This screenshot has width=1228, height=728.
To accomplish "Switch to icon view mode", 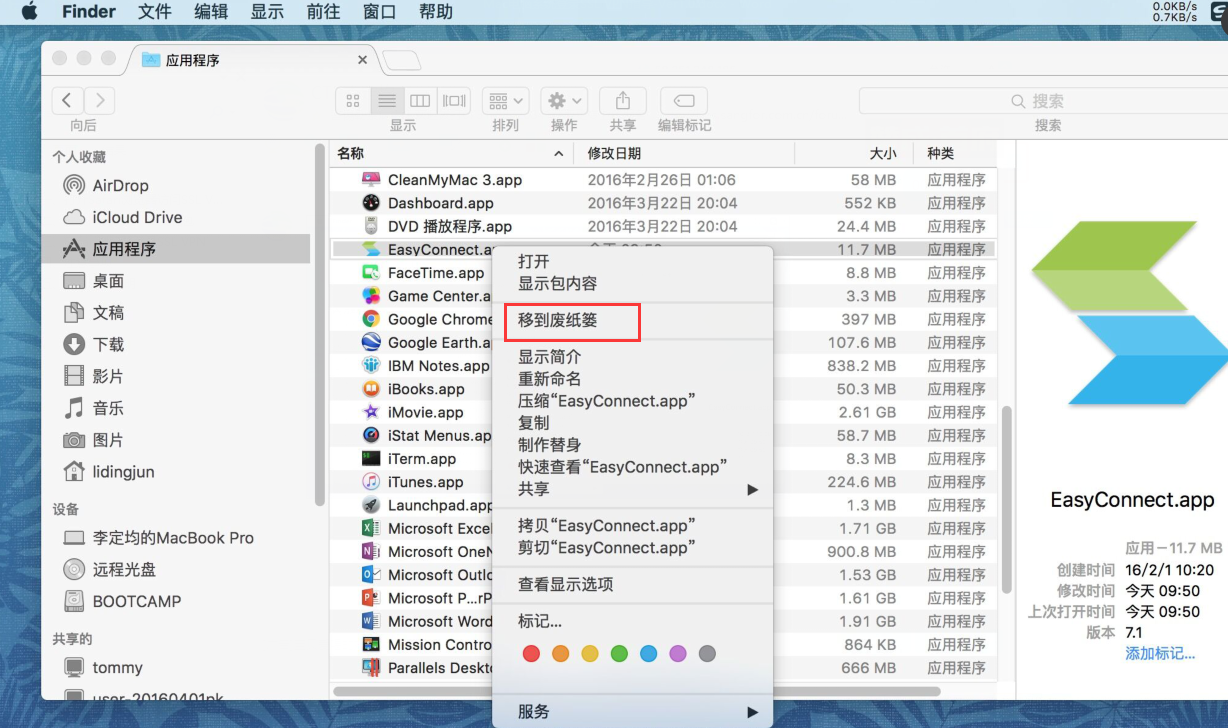I will (353, 101).
